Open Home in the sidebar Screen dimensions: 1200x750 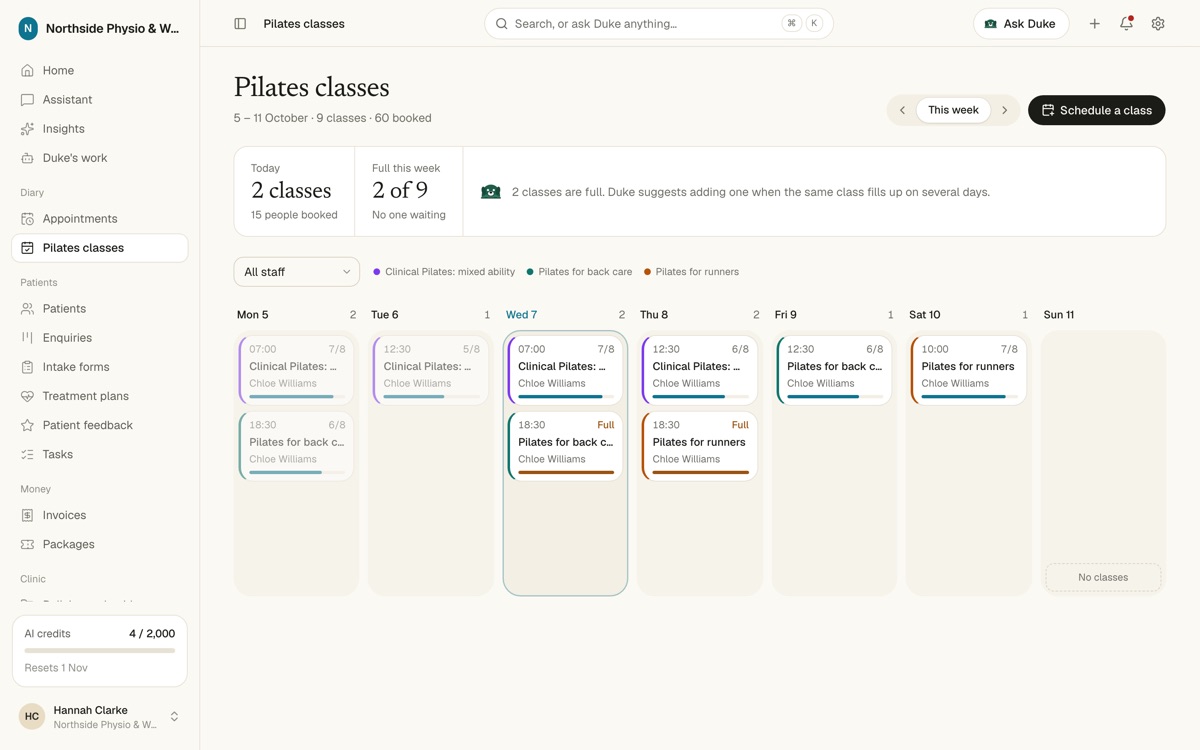coord(100,71)
